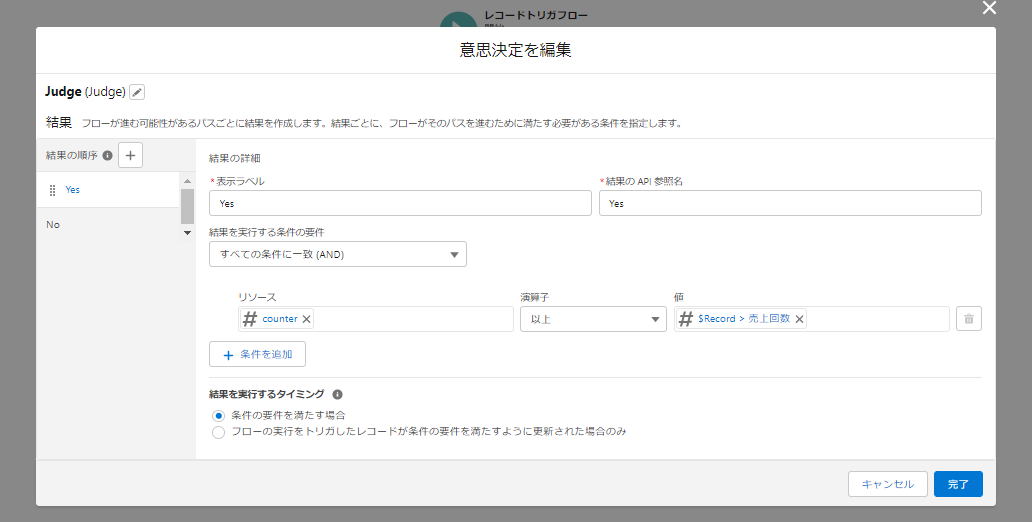Show info tooltip for outcome order

click(x=107, y=155)
